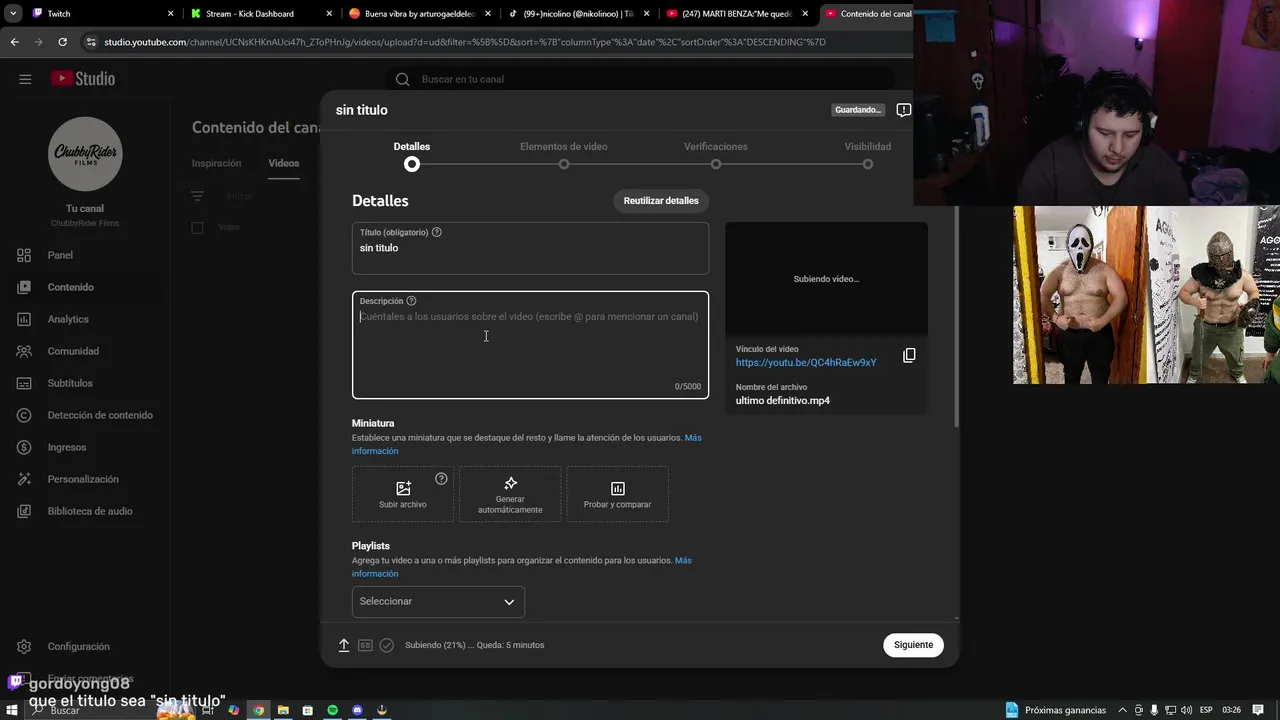1280x720 pixels.
Task: Click the Subiendo video preview thumbnail
Action: click(826, 279)
